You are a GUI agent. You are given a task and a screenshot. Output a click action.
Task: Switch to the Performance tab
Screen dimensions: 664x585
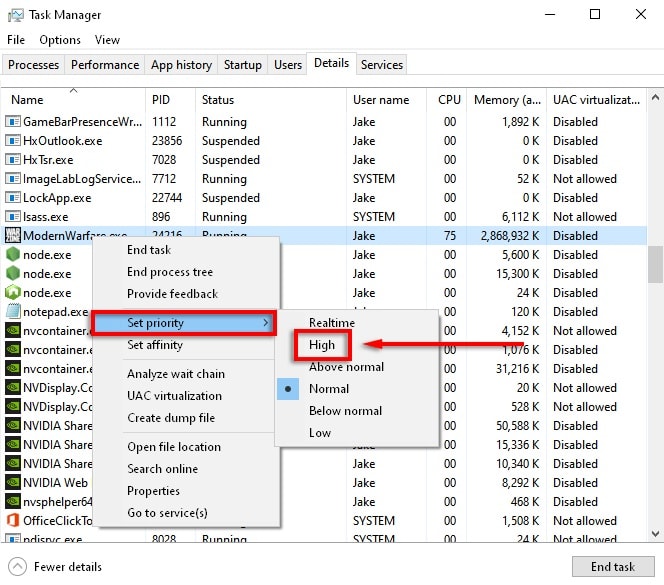click(x=105, y=65)
